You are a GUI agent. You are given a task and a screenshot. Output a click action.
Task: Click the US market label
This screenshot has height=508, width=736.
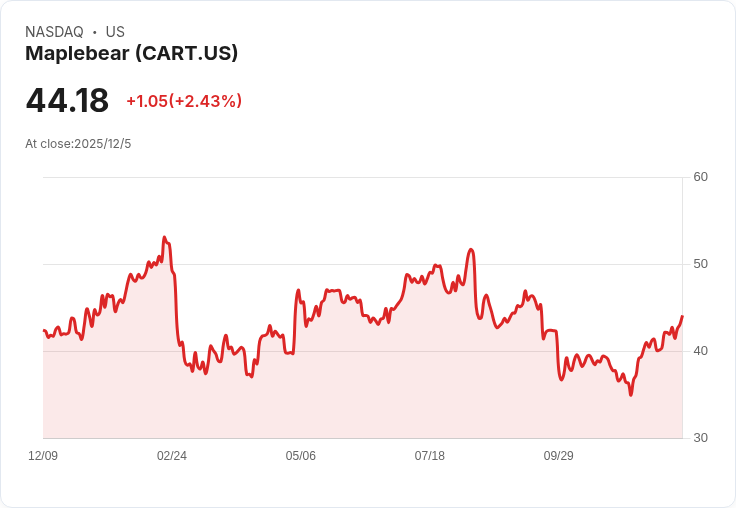pyautogui.click(x=115, y=32)
